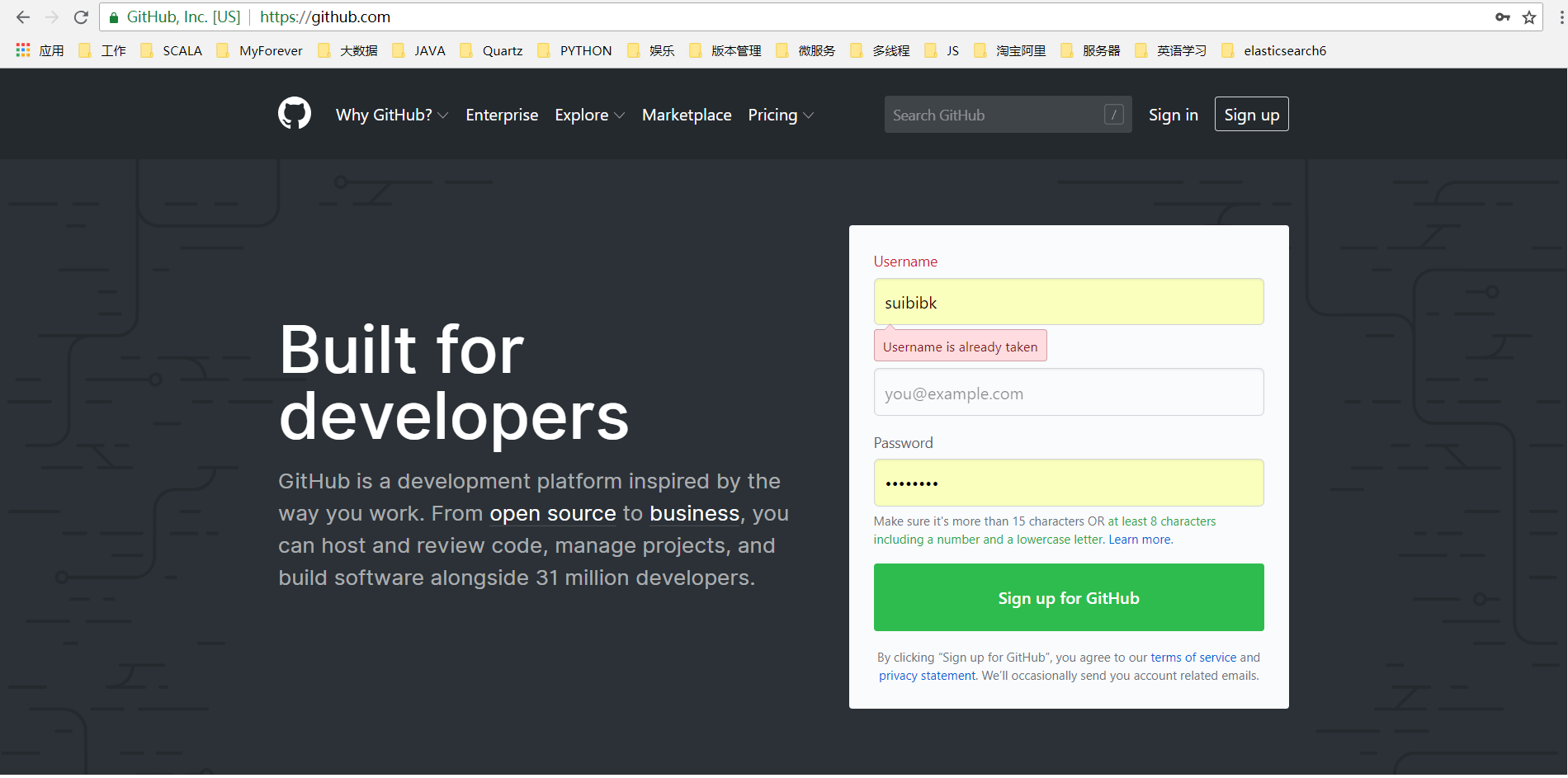Open the business link

pos(694,513)
